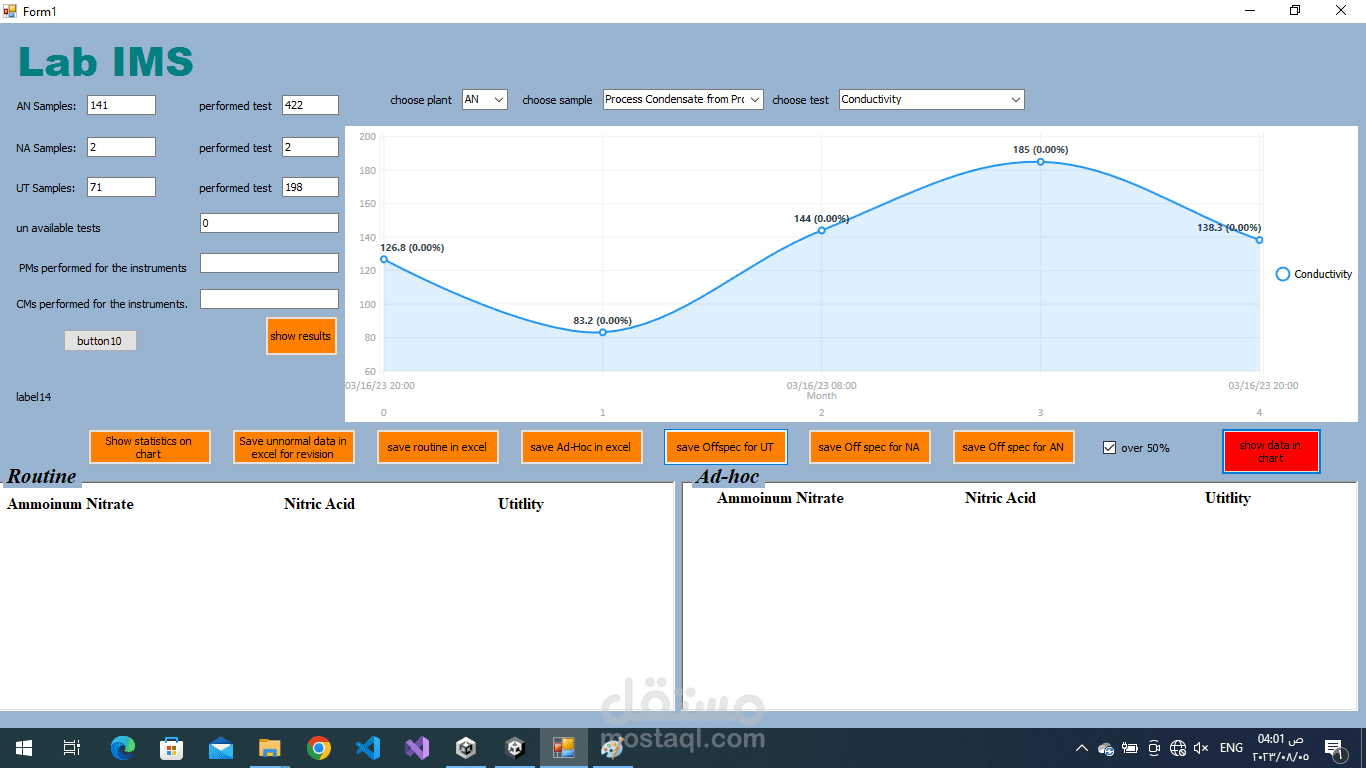Toggle the over 50% checkbox
The height and width of the screenshot is (768, 1366).
[x=1109, y=448]
